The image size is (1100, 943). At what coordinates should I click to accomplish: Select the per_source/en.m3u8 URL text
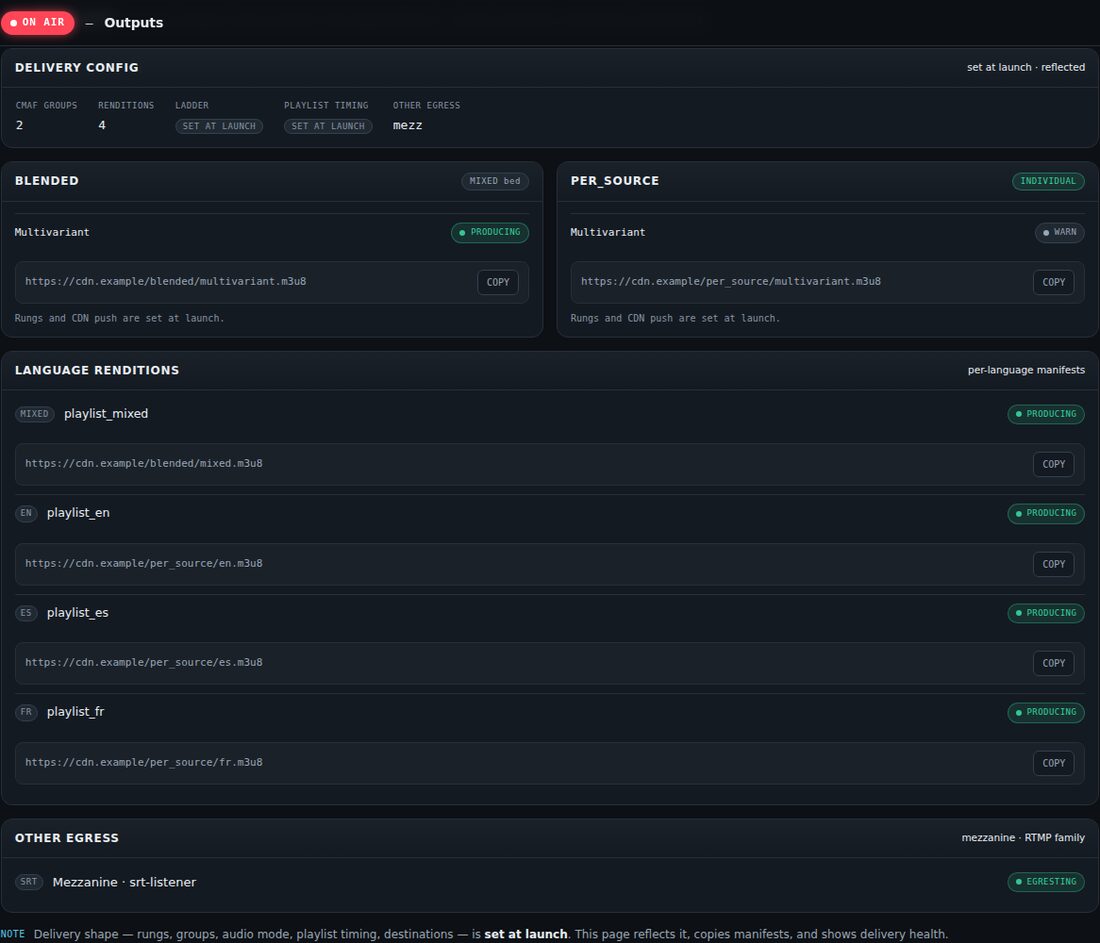point(144,563)
